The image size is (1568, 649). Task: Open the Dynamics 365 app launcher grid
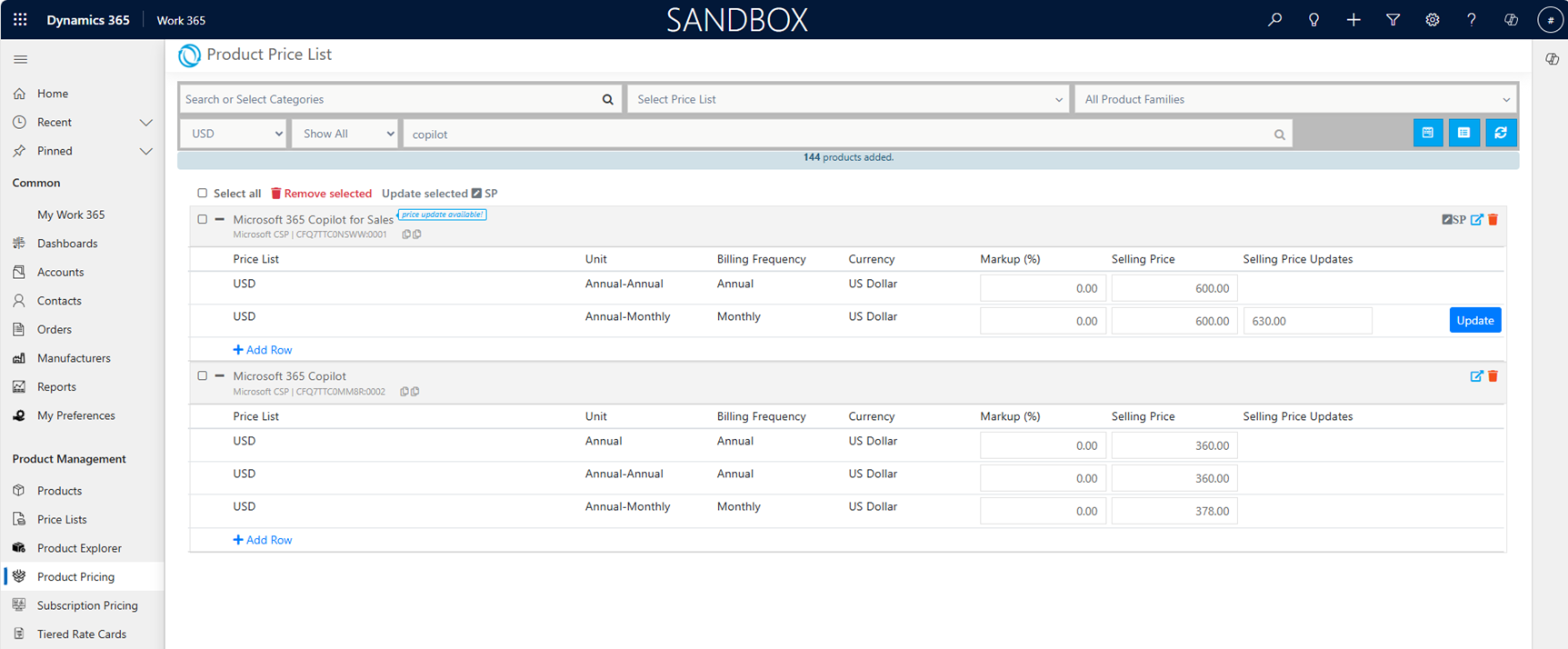(20, 19)
